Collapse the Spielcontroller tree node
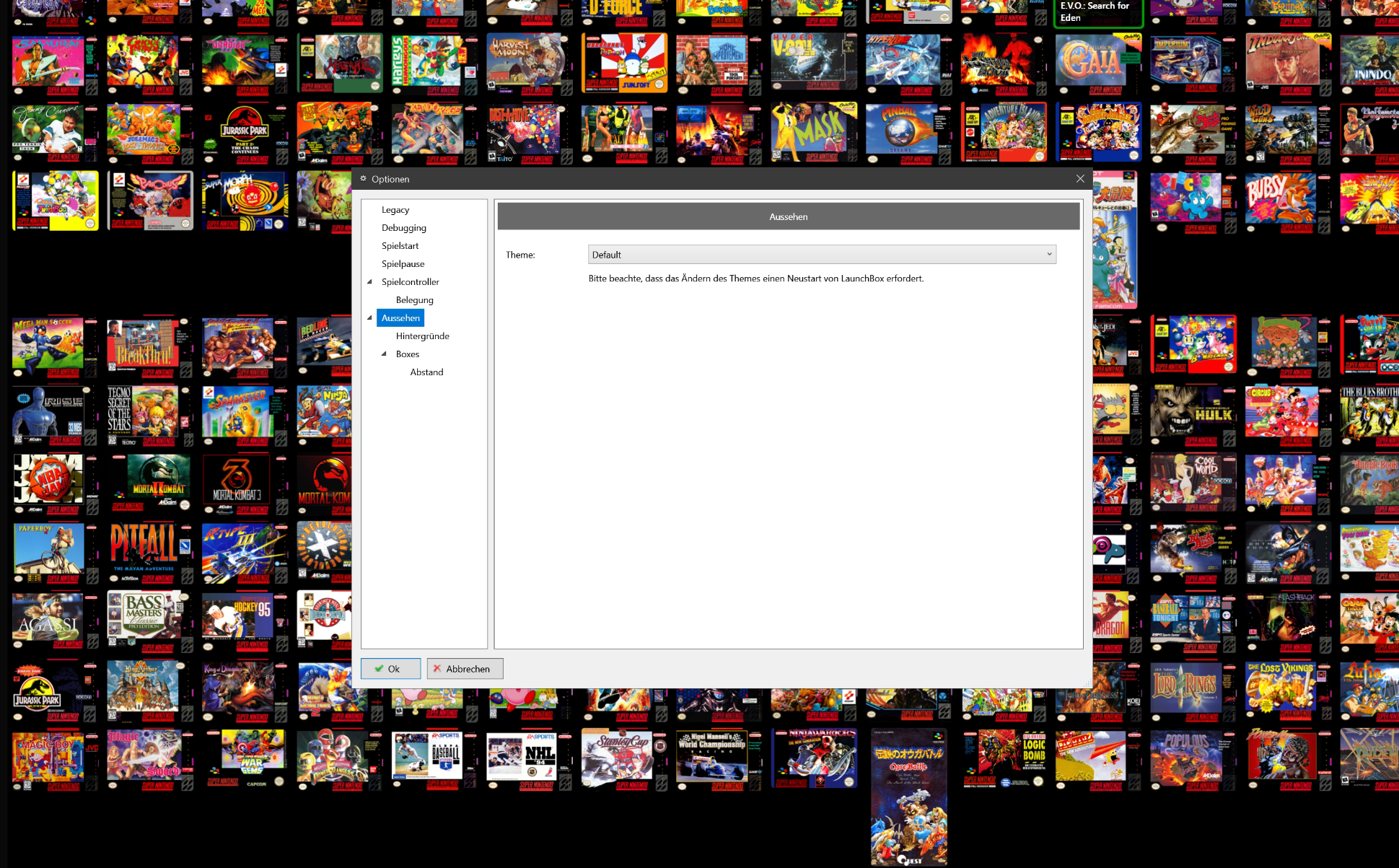Viewport: 1399px width, 868px height. pyautogui.click(x=369, y=282)
